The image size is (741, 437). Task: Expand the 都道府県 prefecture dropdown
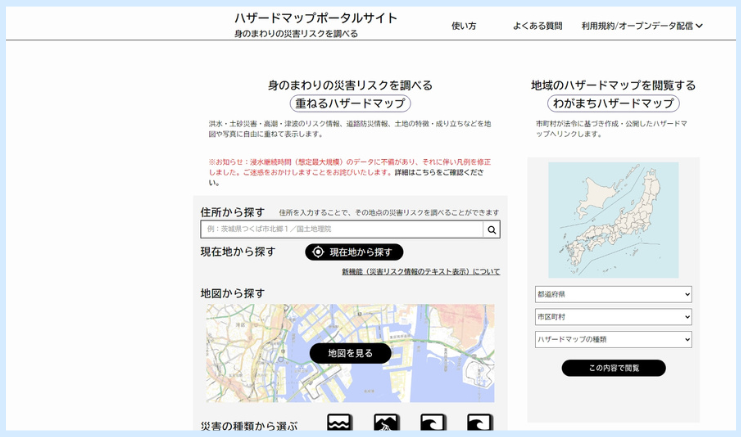(x=613, y=295)
